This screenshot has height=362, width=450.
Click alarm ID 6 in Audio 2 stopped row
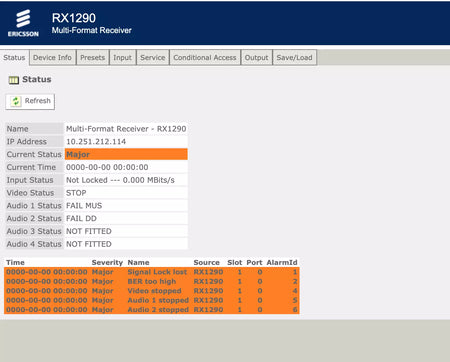pyautogui.click(x=295, y=310)
